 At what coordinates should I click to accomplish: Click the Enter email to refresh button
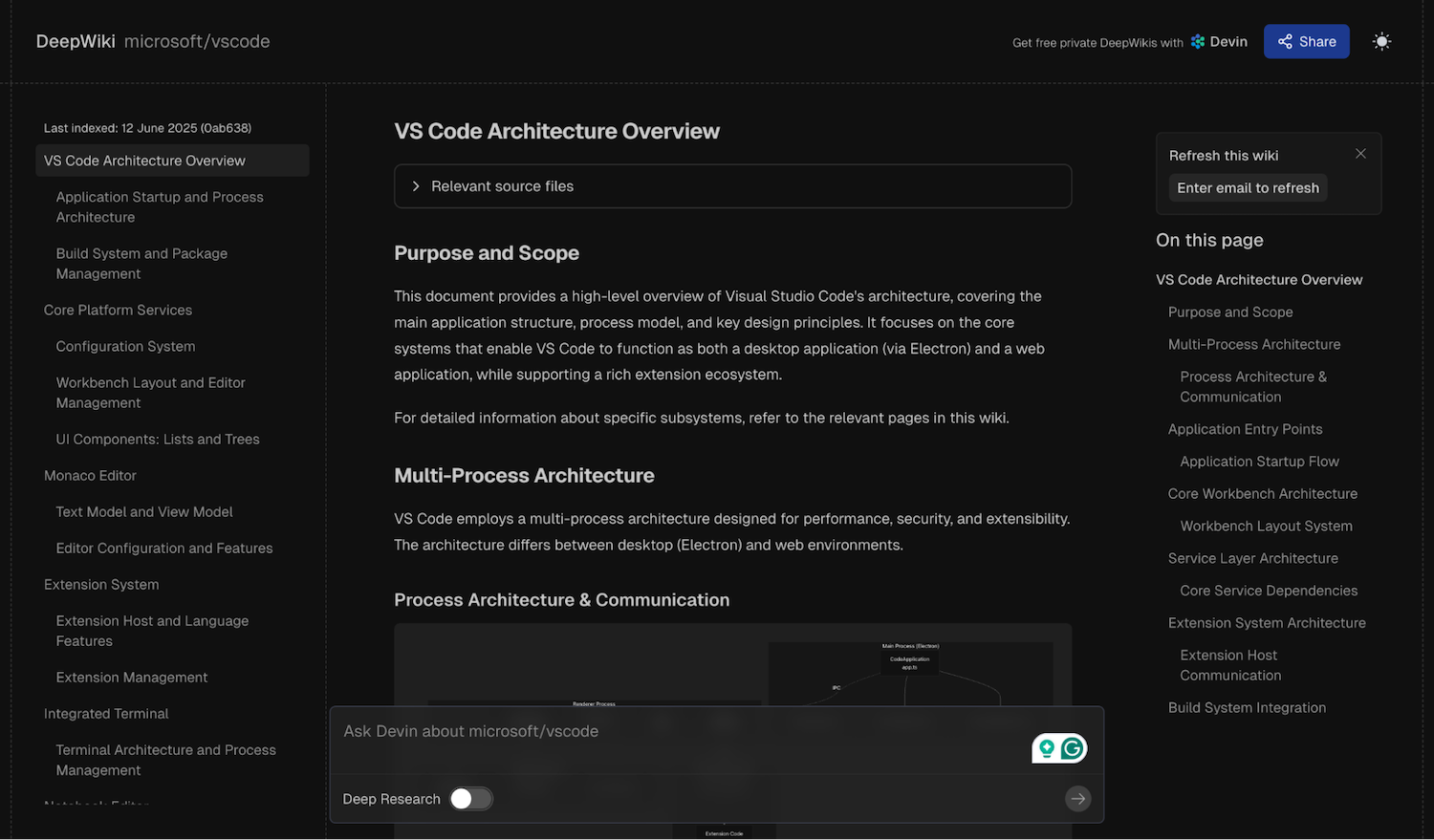coord(1248,188)
